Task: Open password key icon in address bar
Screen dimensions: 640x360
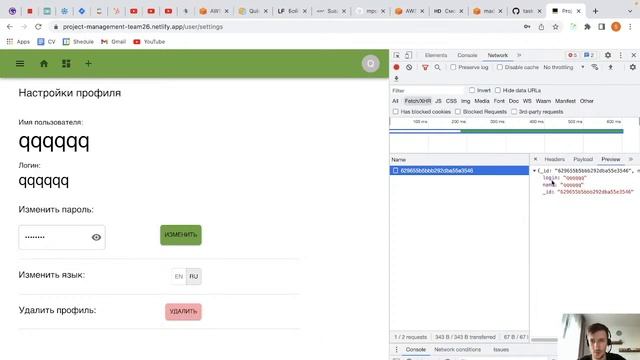Action: point(527,27)
